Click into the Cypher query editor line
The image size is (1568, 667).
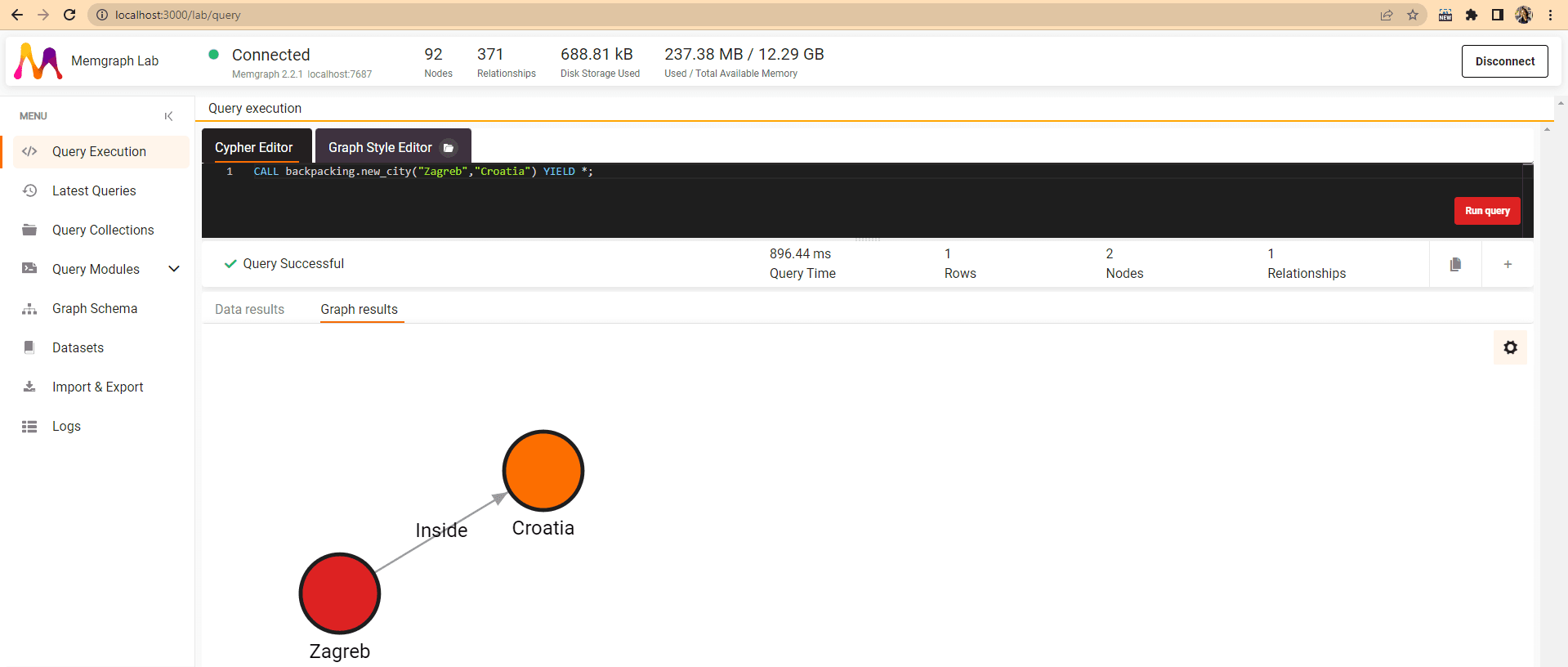click(x=735, y=172)
